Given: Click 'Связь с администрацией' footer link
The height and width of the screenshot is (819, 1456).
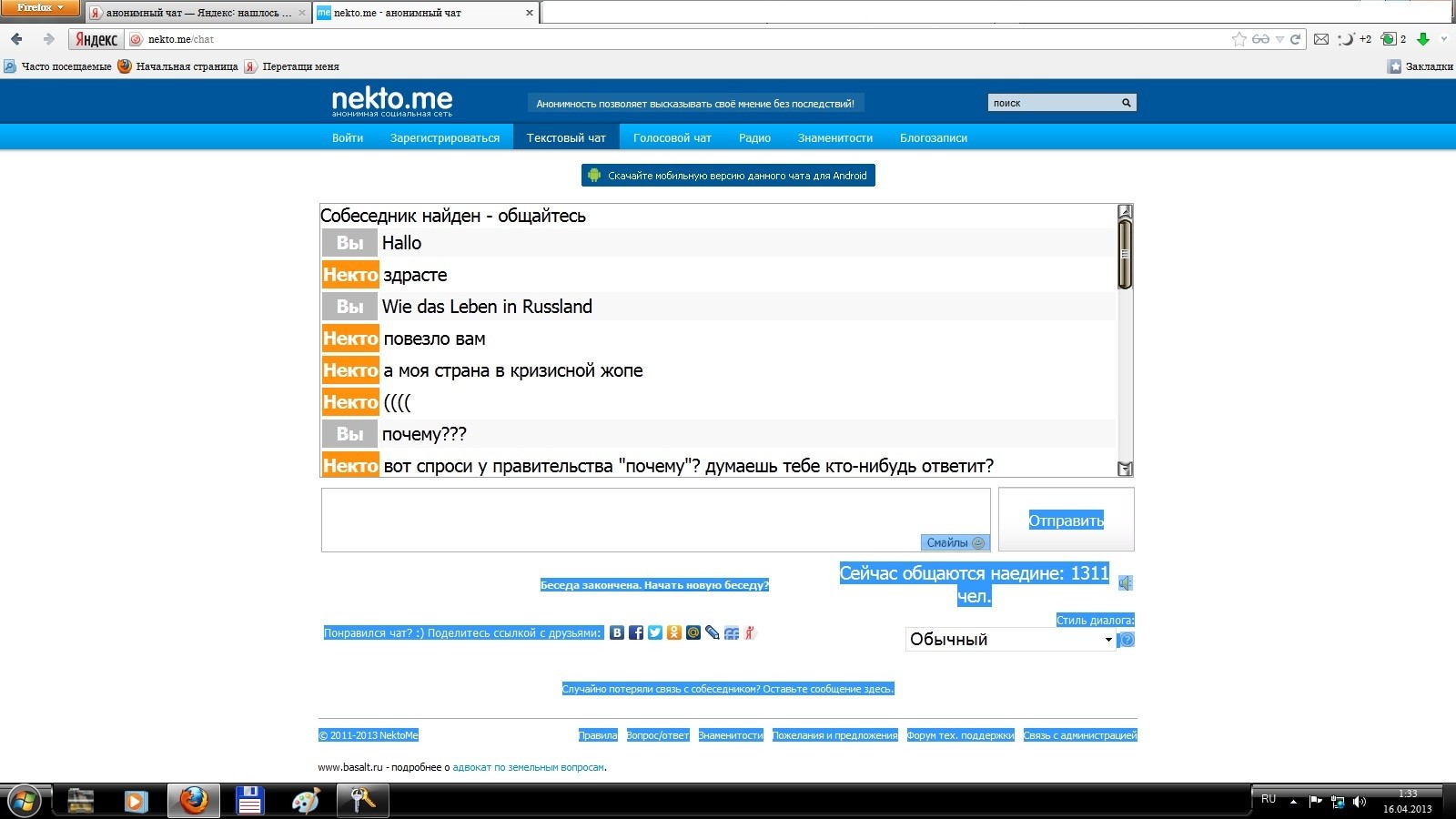Looking at the screenshot, I should (x=1080, y=735).
